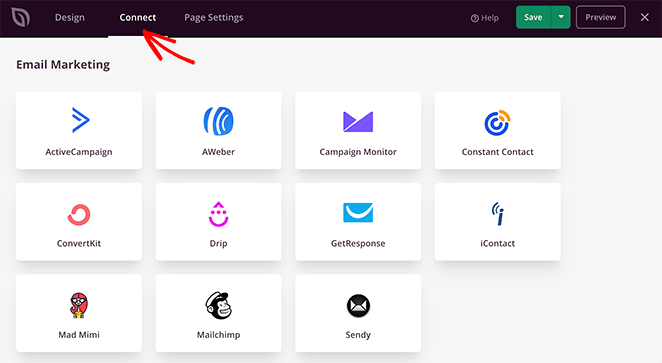The image size is (662, 363).
Task: Select the Constant Contact label text
Action: pyautogui.click(x=497, y=152)
